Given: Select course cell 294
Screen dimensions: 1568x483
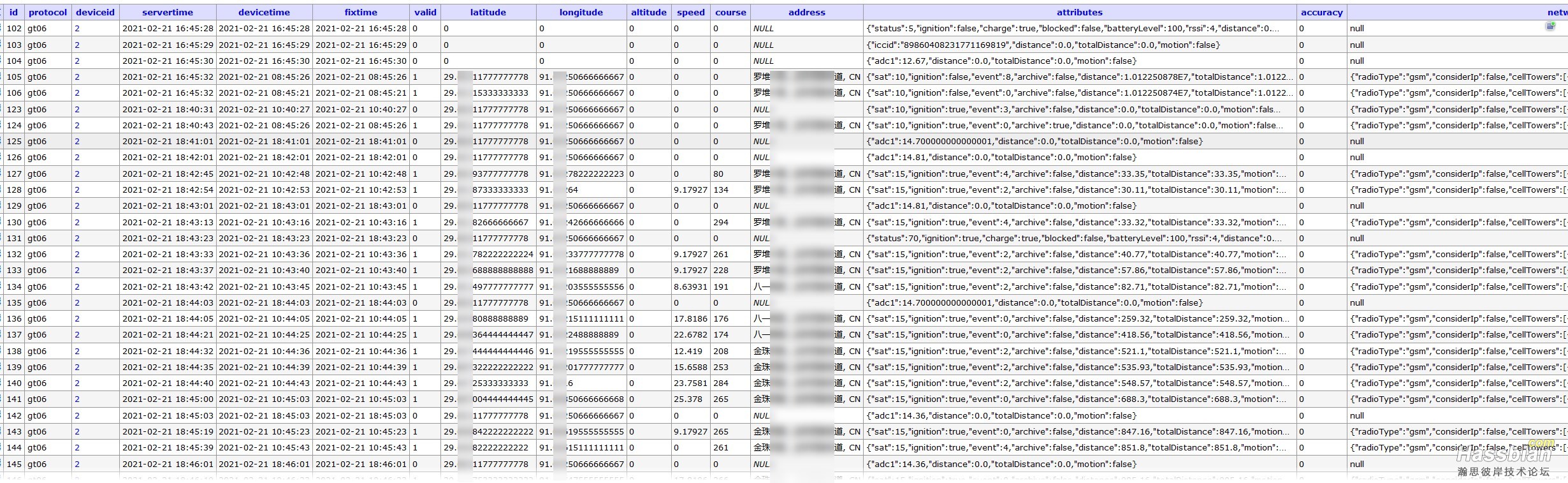Looking at the screenshot, I should (x=730, y=223).
